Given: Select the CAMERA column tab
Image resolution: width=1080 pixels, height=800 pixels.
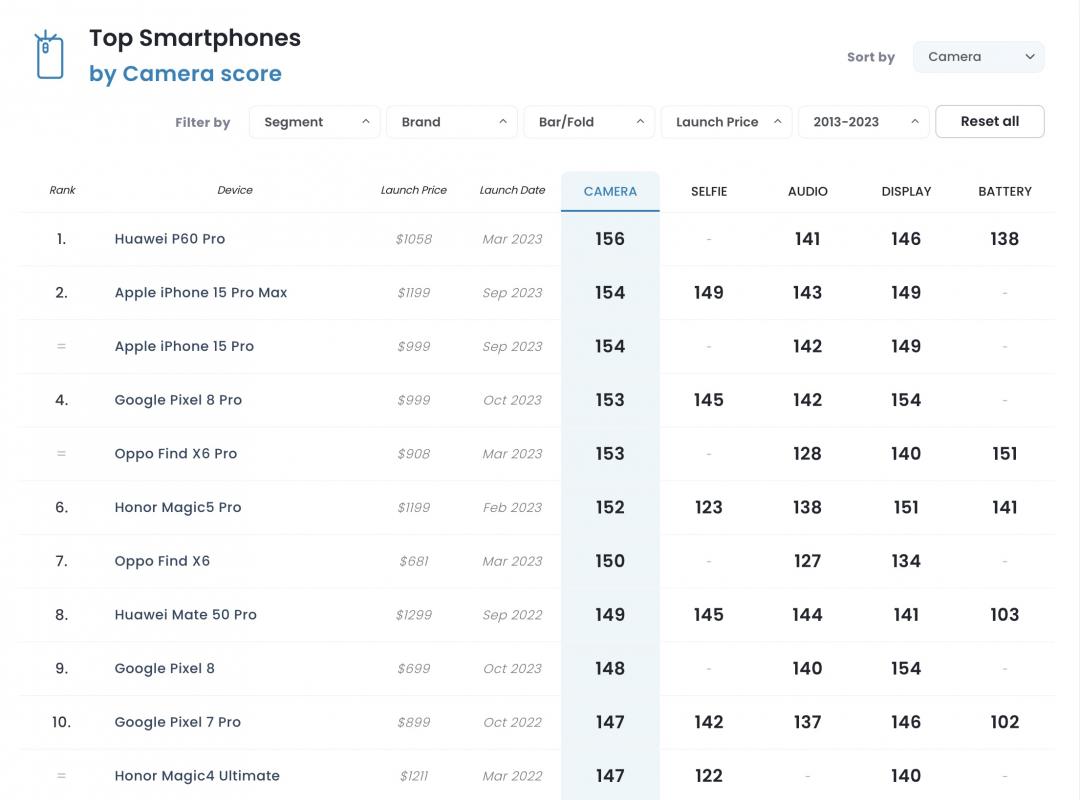Looking at the screenshot, I should [x=610, y=192].
